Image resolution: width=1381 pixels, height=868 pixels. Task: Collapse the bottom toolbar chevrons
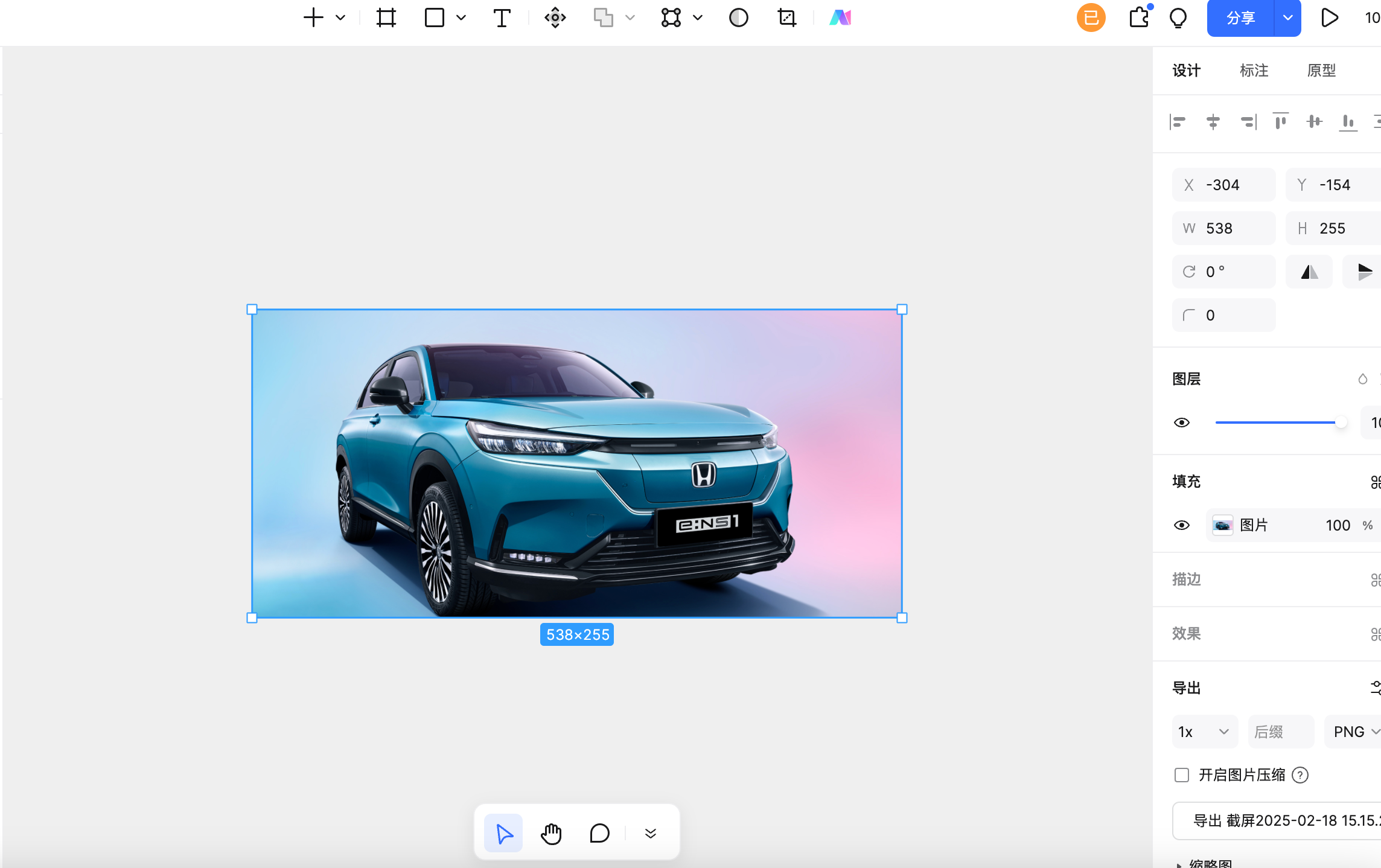coord(650,833)
